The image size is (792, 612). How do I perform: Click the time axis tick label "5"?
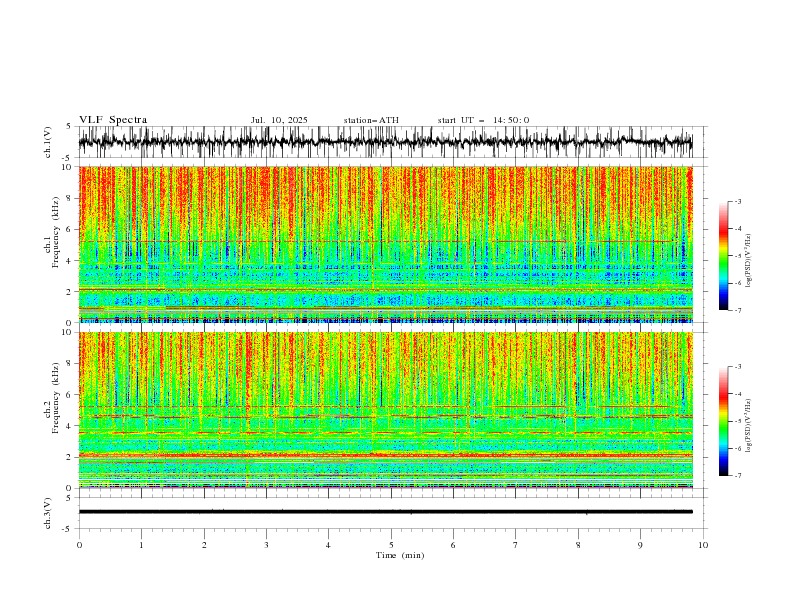click(391, 545)
